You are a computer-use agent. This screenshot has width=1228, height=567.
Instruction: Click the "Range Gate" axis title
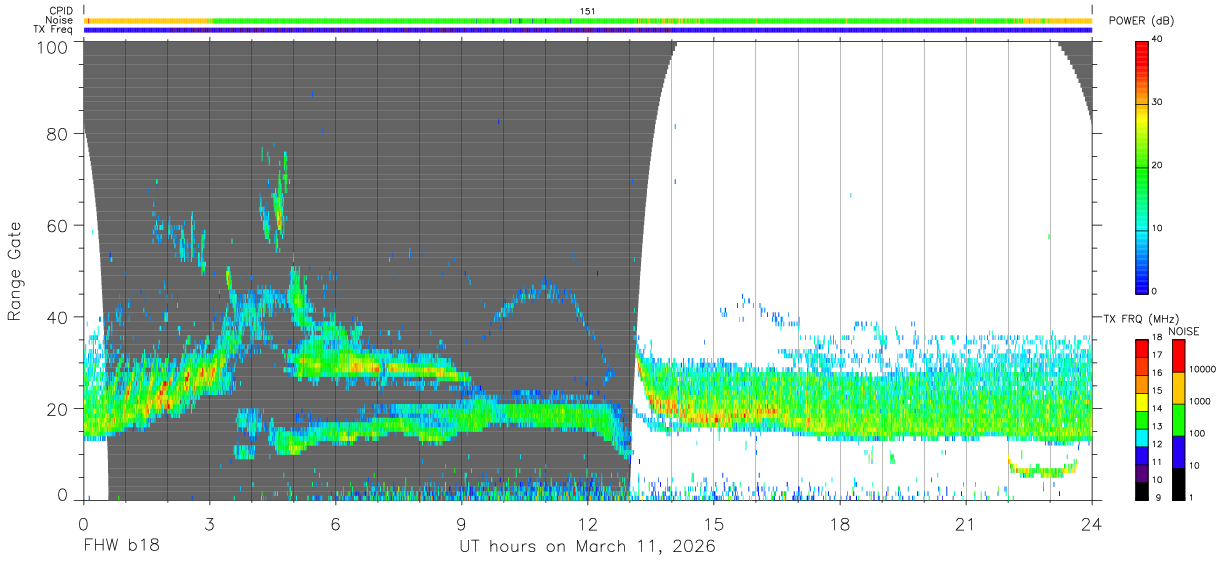click(x=16, y=272)
